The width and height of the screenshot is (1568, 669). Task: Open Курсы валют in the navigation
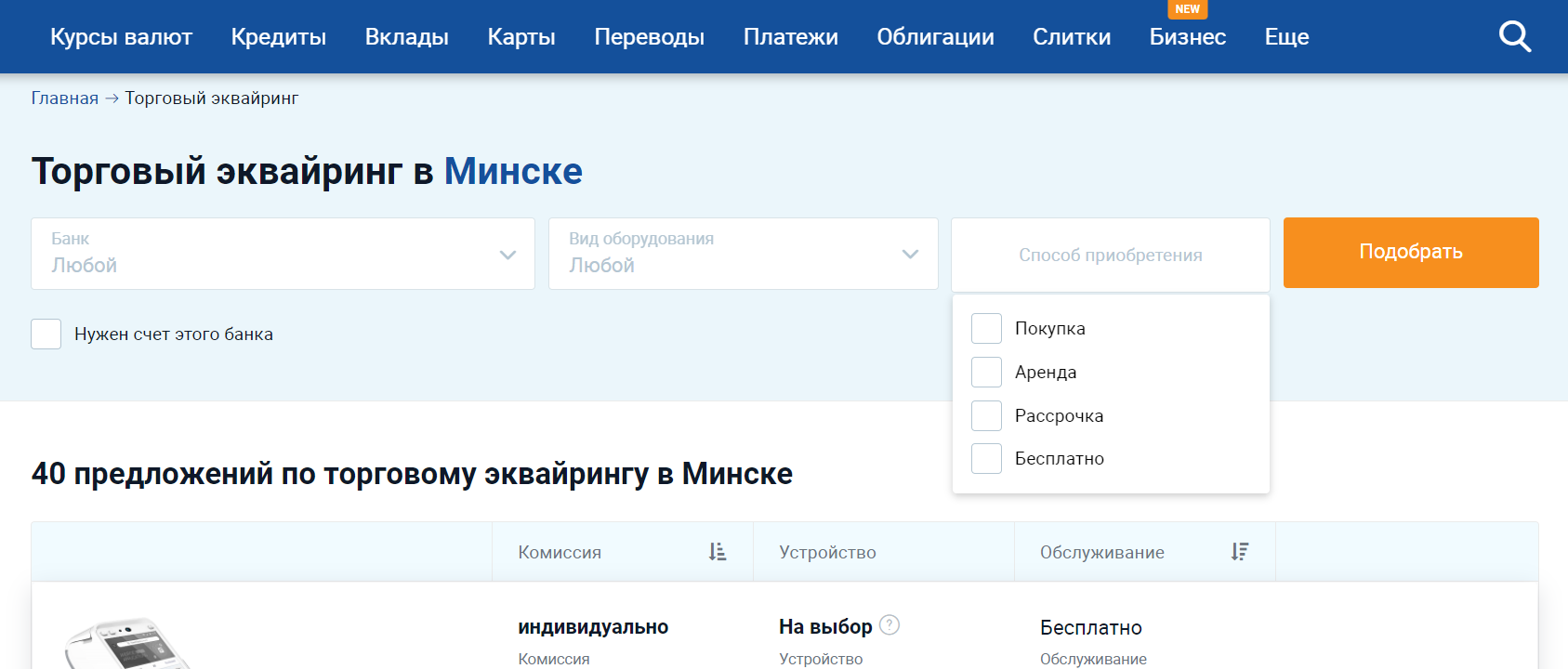click(x=121, y=37)
